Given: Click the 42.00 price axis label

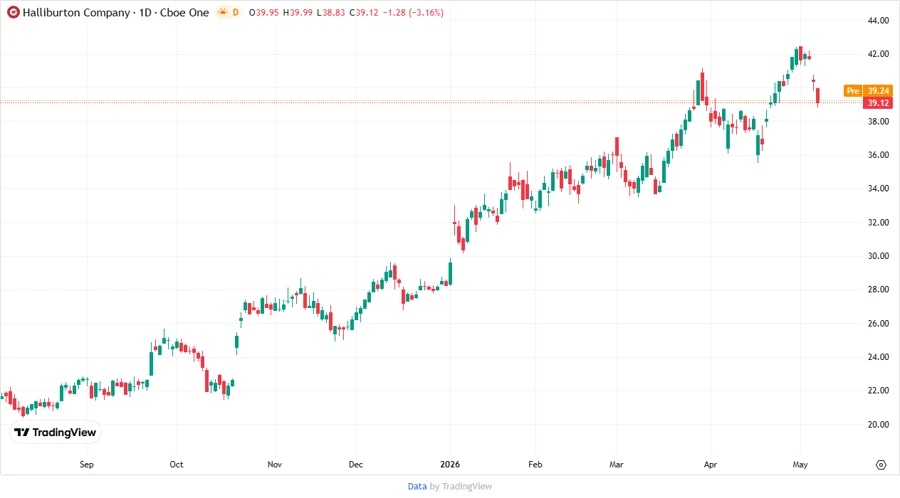Looking at the screenshot, I should 878,54.
